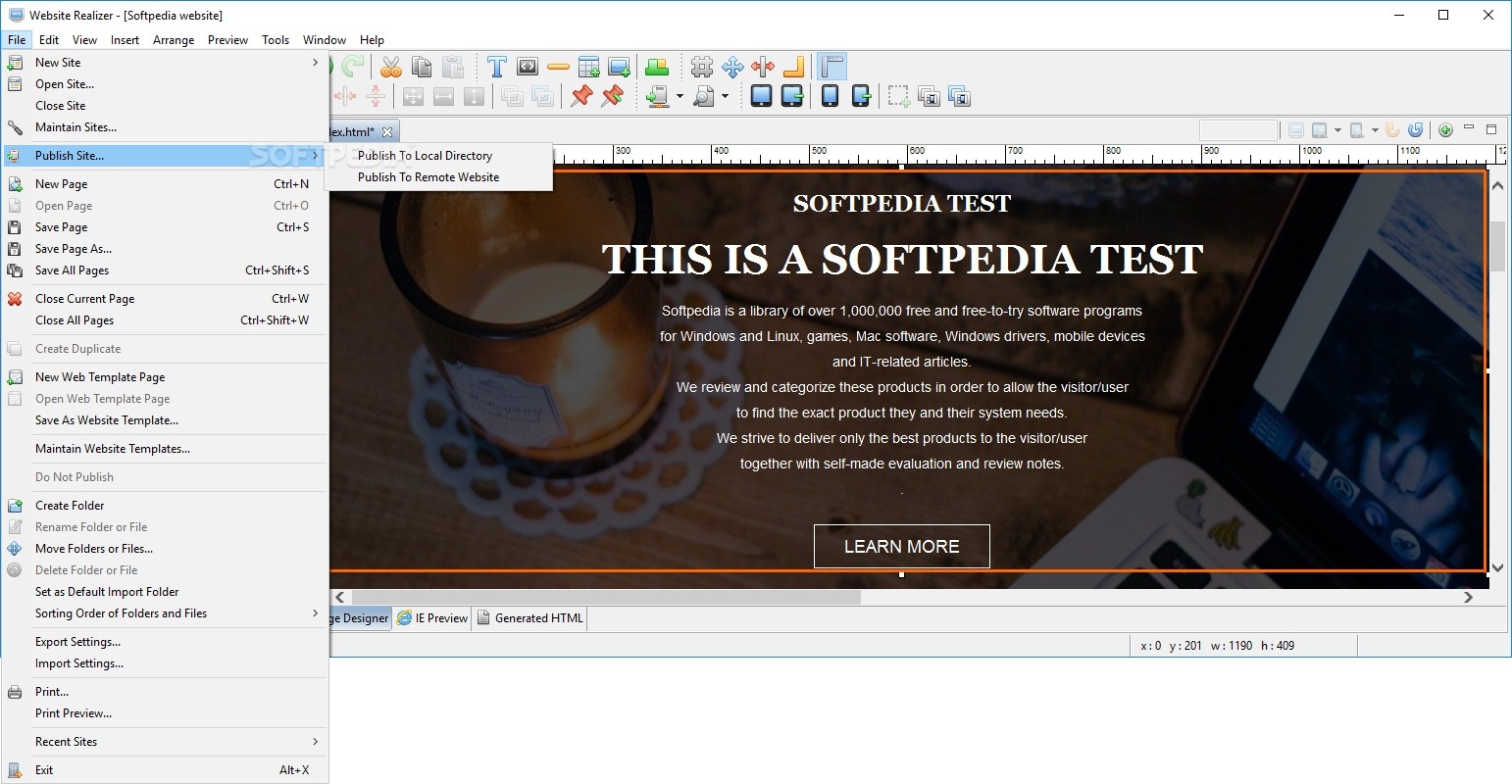Screen dimensions: 1512x784
Task: Click the green shape block icon
Action: tap(657, 67)
